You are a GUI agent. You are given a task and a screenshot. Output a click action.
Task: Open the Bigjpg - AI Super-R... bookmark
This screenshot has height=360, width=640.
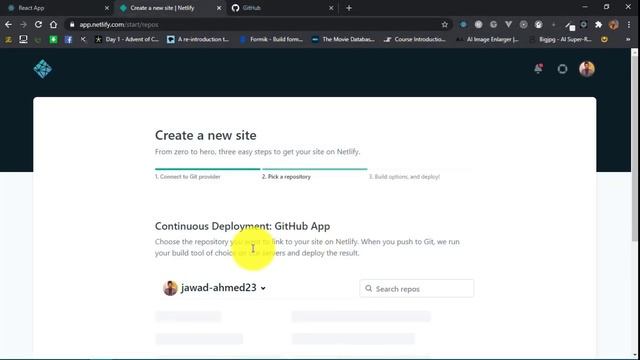pyautogui.click(x=560, y=40)
